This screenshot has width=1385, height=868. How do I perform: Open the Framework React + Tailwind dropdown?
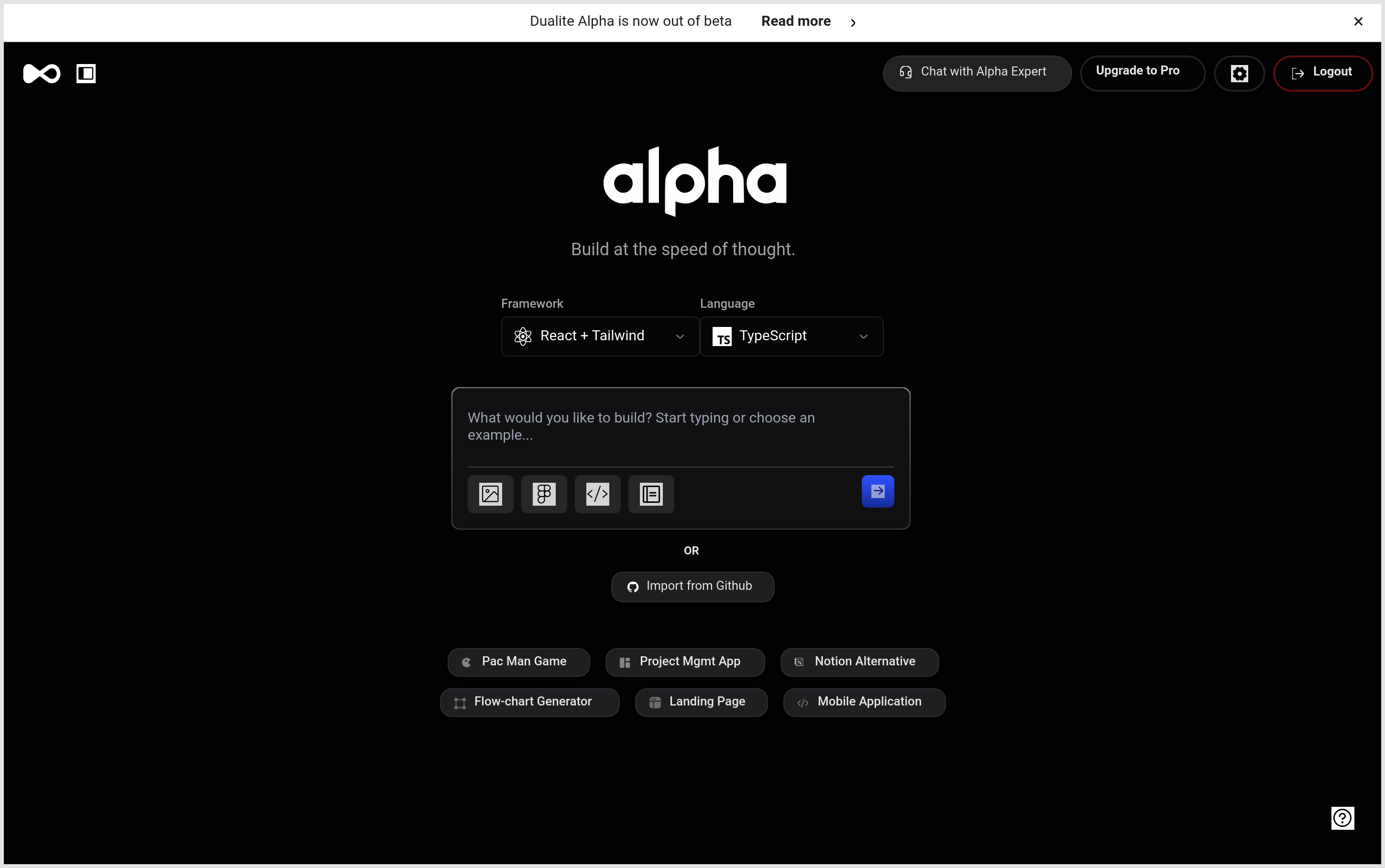(x=600, y=336)
